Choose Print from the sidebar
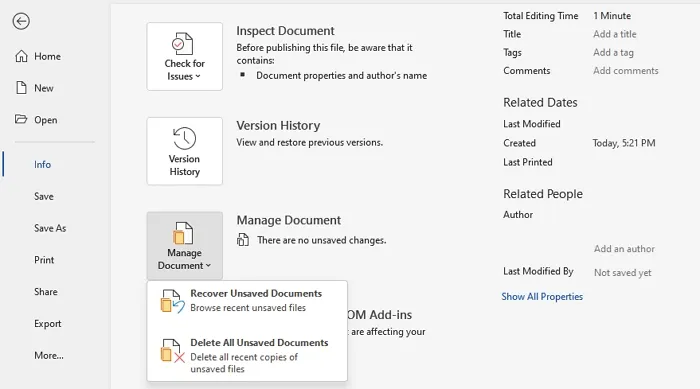Viewport: 700px width, 389px height. pyautogui.click(x=44, y=260)
